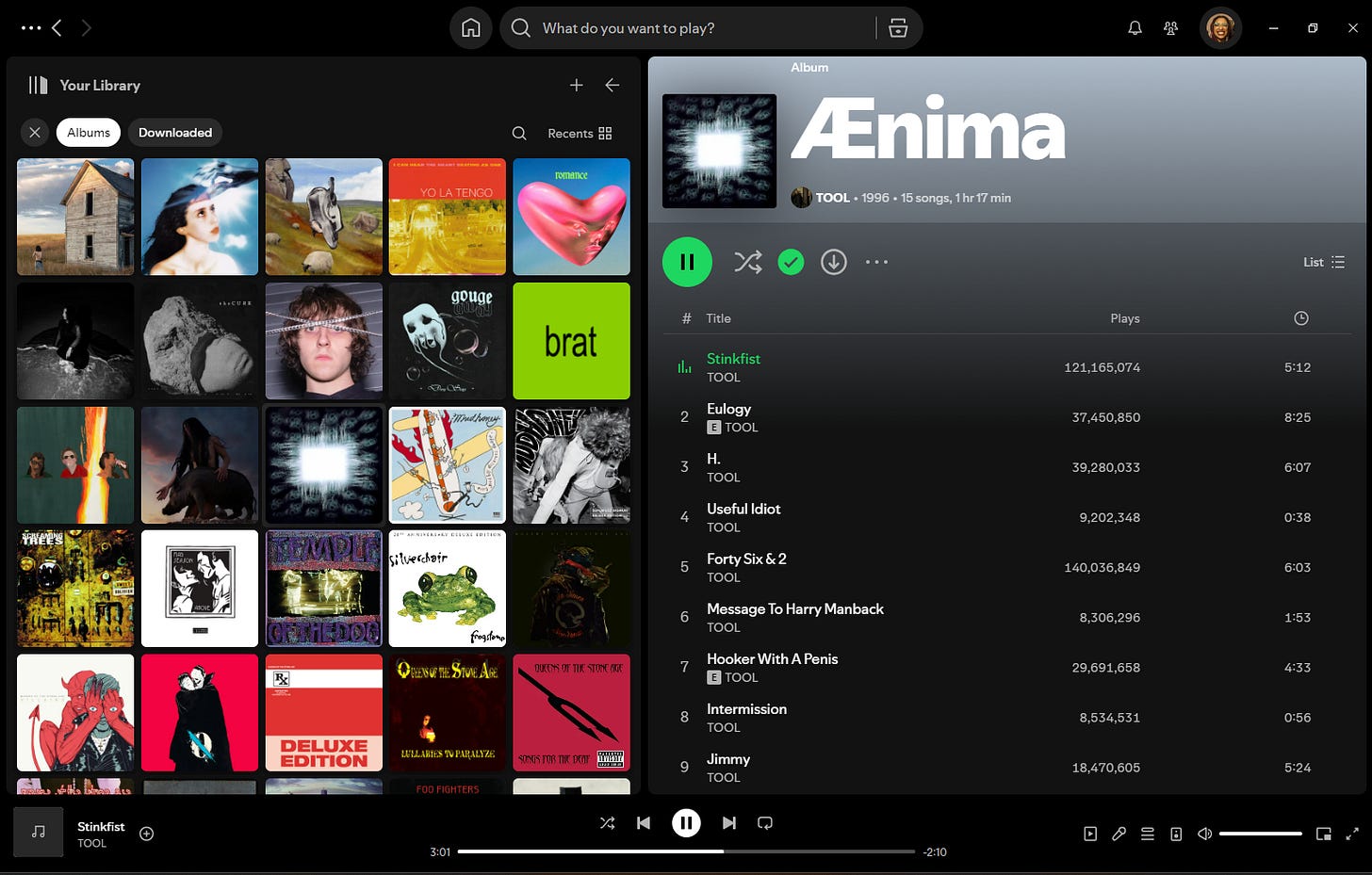Change the track view using List dropdown
The width and height of the screenshot is (1372, 875).
pyautogui.click(x=1324, y=262)
